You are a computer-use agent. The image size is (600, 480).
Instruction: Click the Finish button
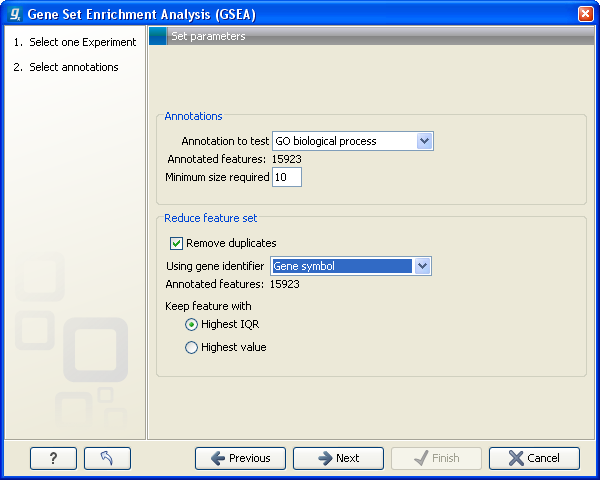pos(436,458)
